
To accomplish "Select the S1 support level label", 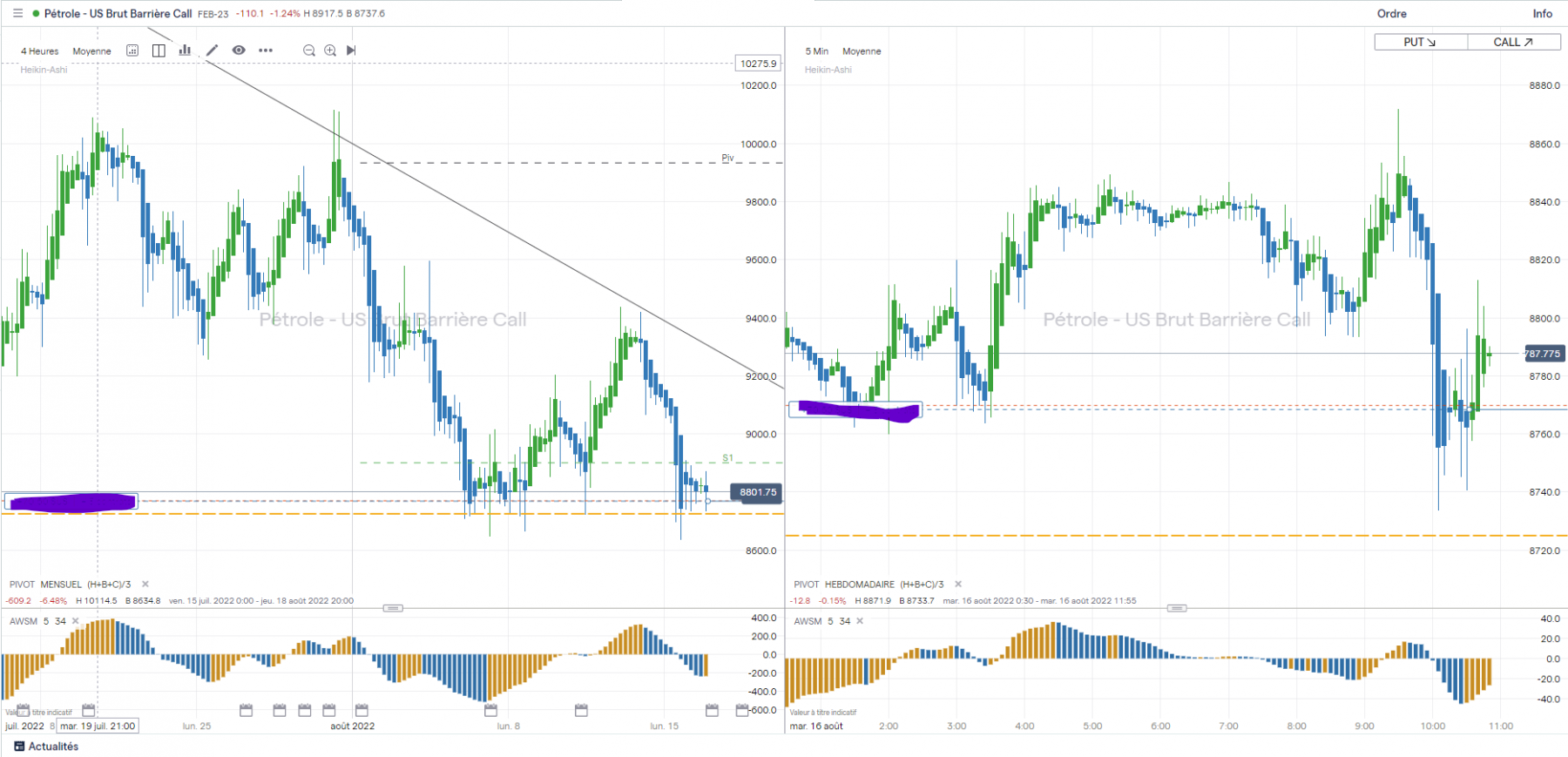I will (x=727, y=458).
